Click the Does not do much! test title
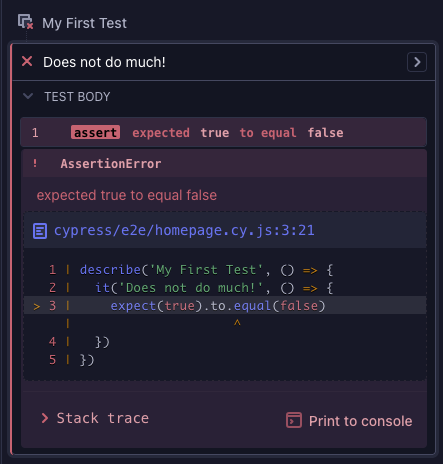Screen dimensions: 443x464 tap(104, 62)
